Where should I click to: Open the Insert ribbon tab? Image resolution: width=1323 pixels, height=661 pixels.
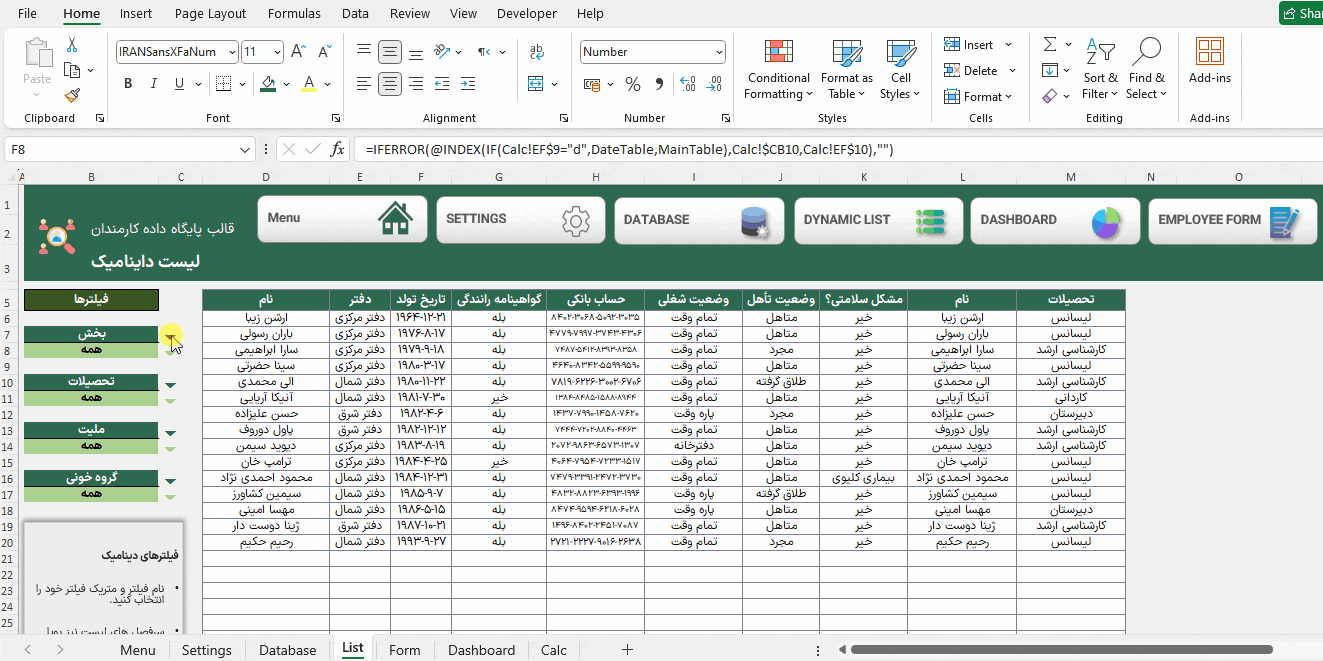pyautogui.click(x=136, y=14)
